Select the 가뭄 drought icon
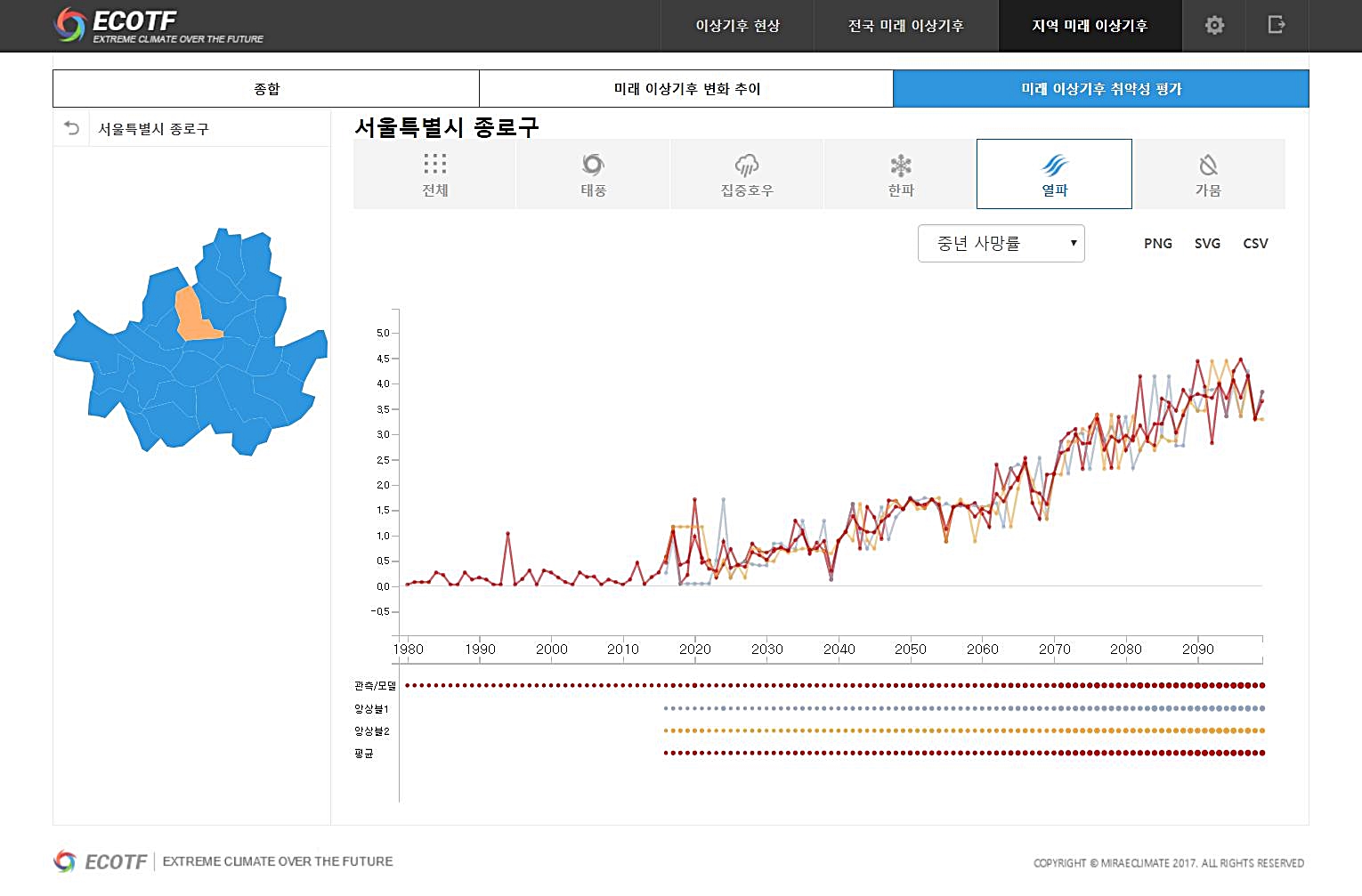 pos(1208,165)
